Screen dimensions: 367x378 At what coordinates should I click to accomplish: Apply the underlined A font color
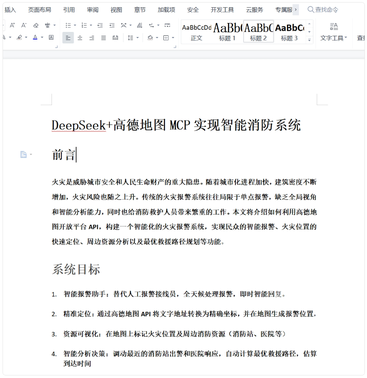click(35, 38)
